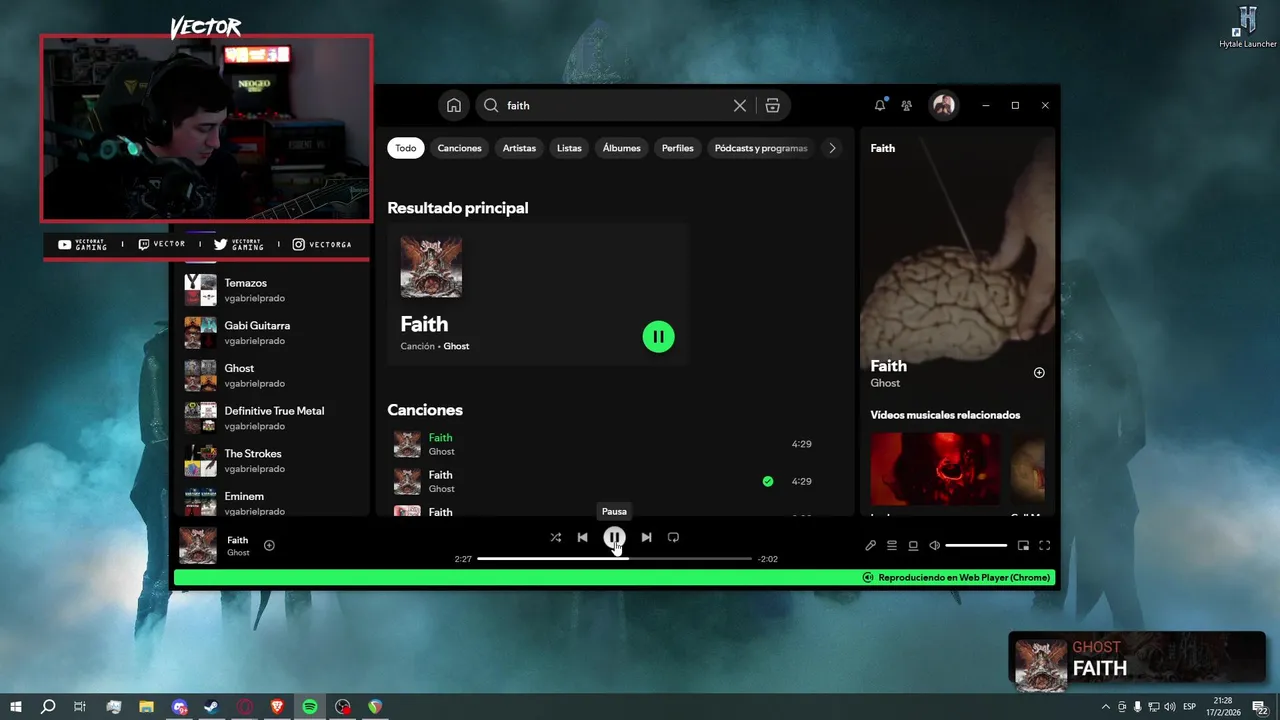Open Brave browser from taskbar
The width and height of the screenshot is (1280, 720).
(x=277, y=707)
